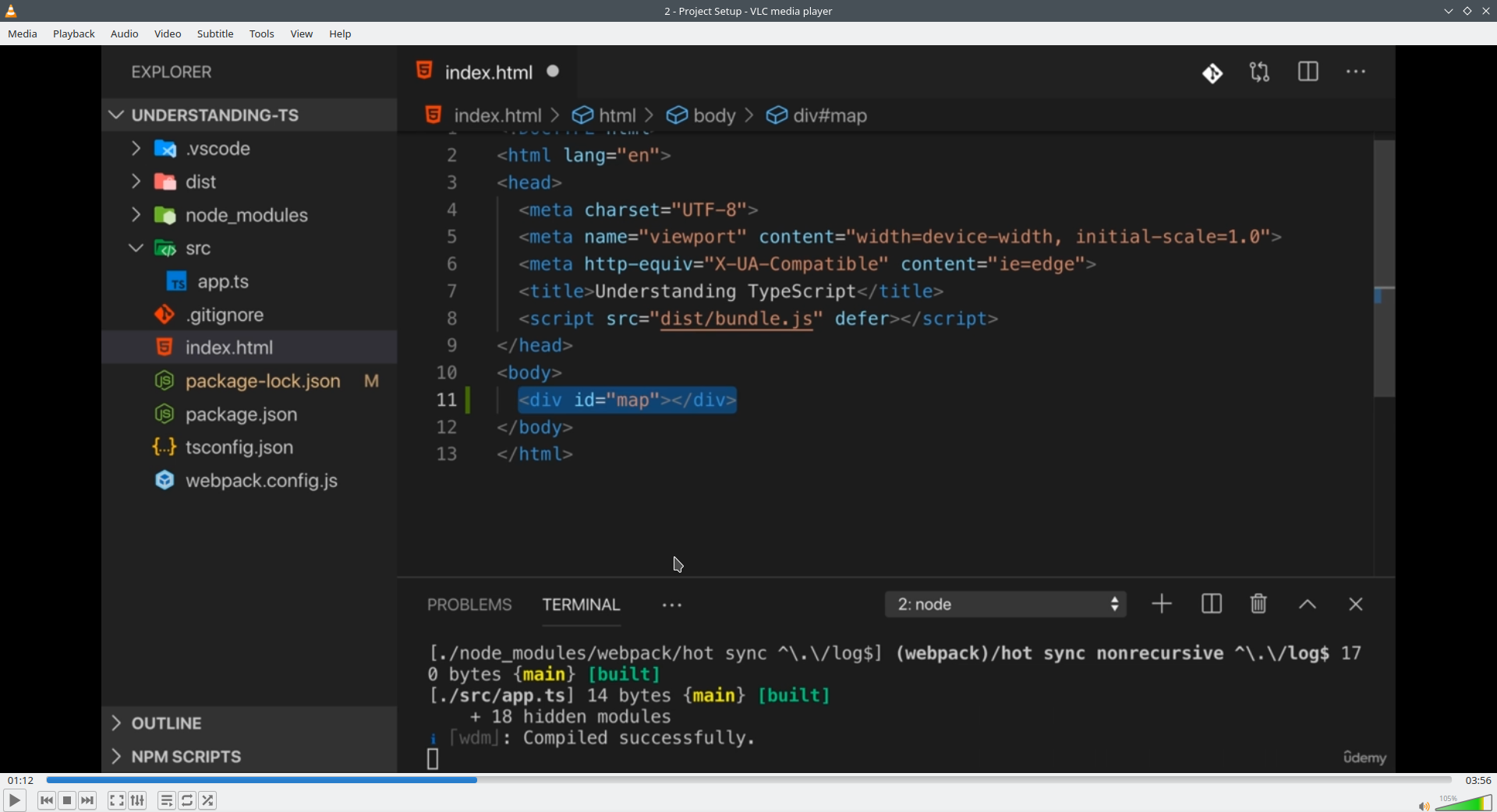
Task: Toggle the total time 03:56 display
Action: point(1478,780)
